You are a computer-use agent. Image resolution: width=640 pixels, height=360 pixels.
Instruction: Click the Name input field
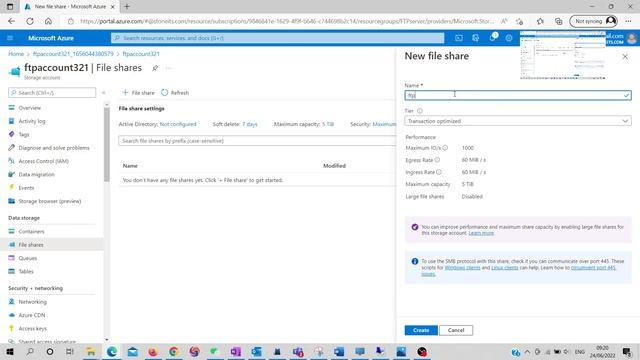point(518,95)
